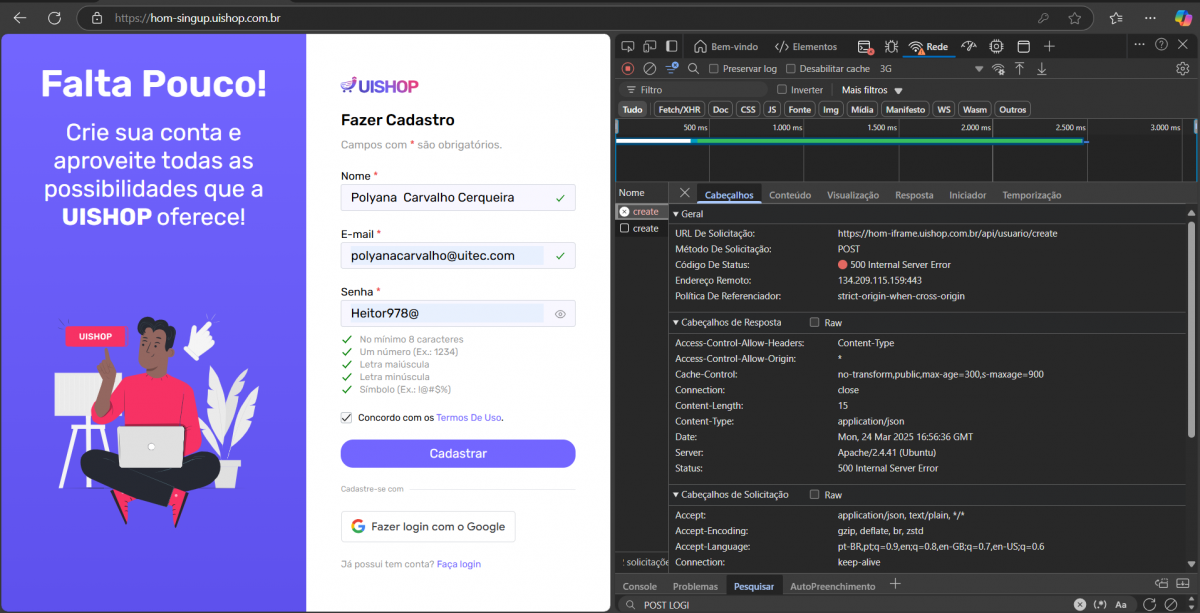
Task: Click the import HAR upload arrow
Action: click(x=1020, y=69)
